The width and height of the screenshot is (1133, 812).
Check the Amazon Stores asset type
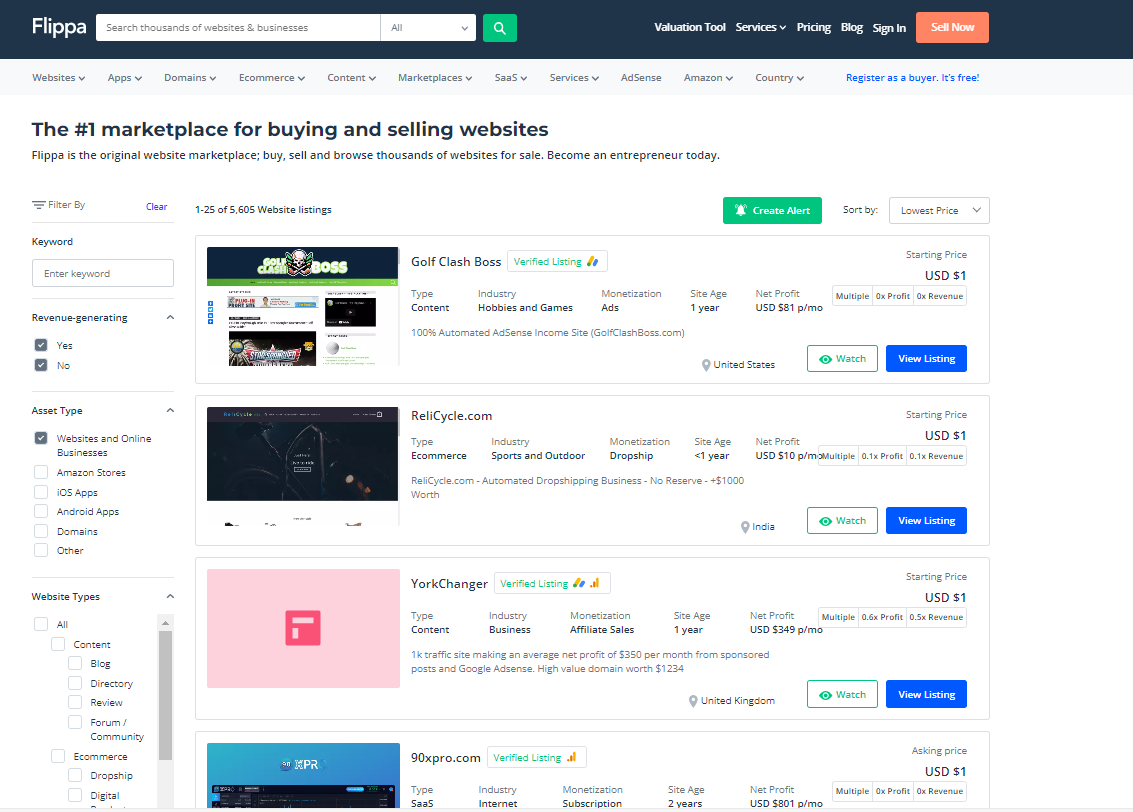(41, 472)
